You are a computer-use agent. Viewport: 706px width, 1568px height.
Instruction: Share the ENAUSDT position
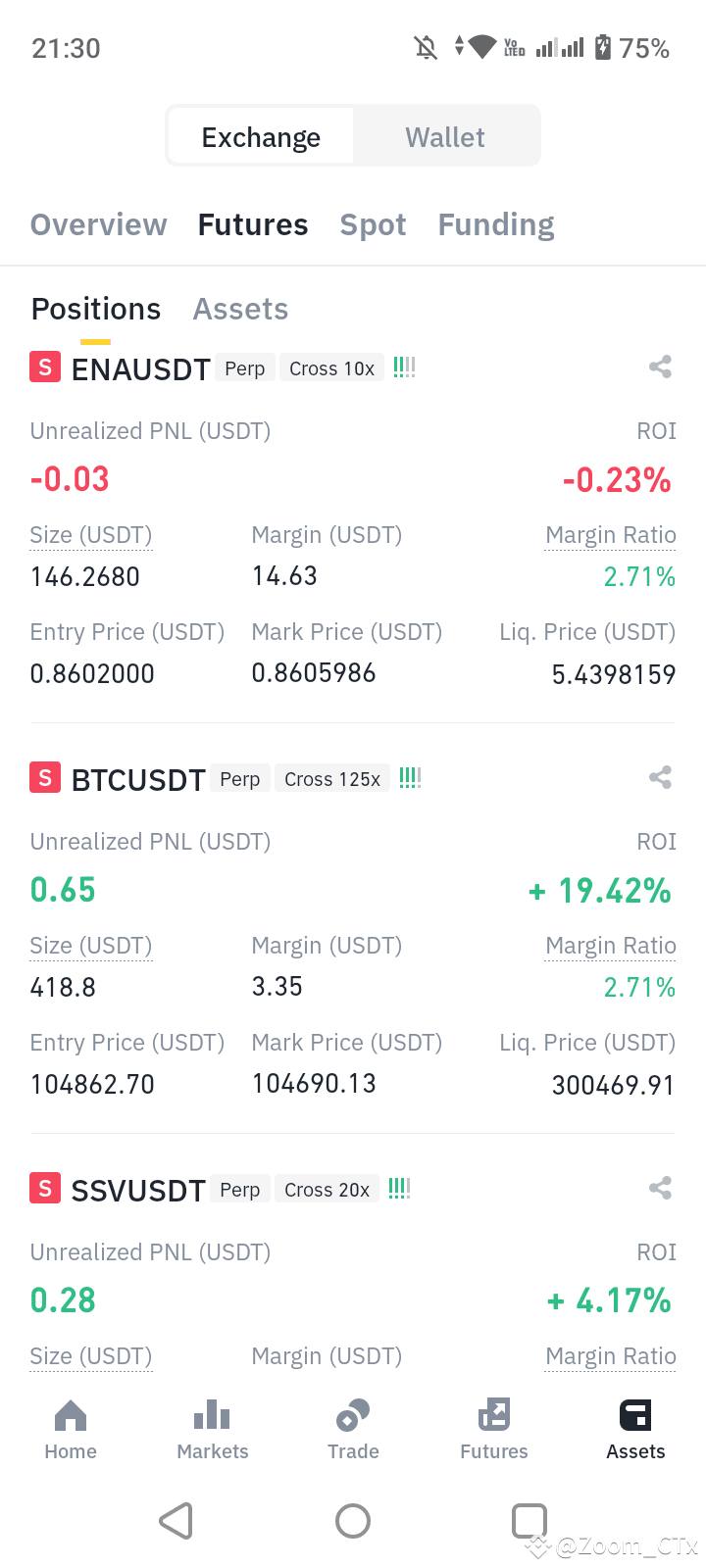[660, 367]
